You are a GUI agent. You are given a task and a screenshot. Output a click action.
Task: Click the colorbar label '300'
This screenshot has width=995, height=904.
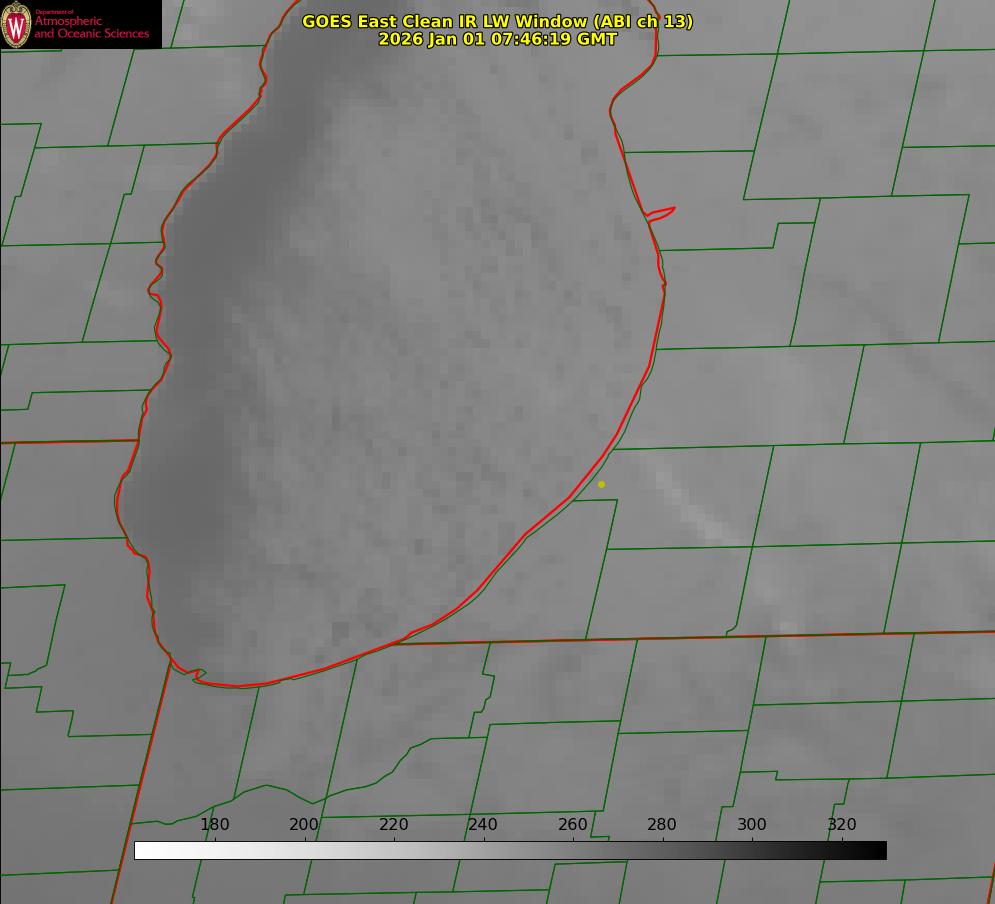(752, 824)
